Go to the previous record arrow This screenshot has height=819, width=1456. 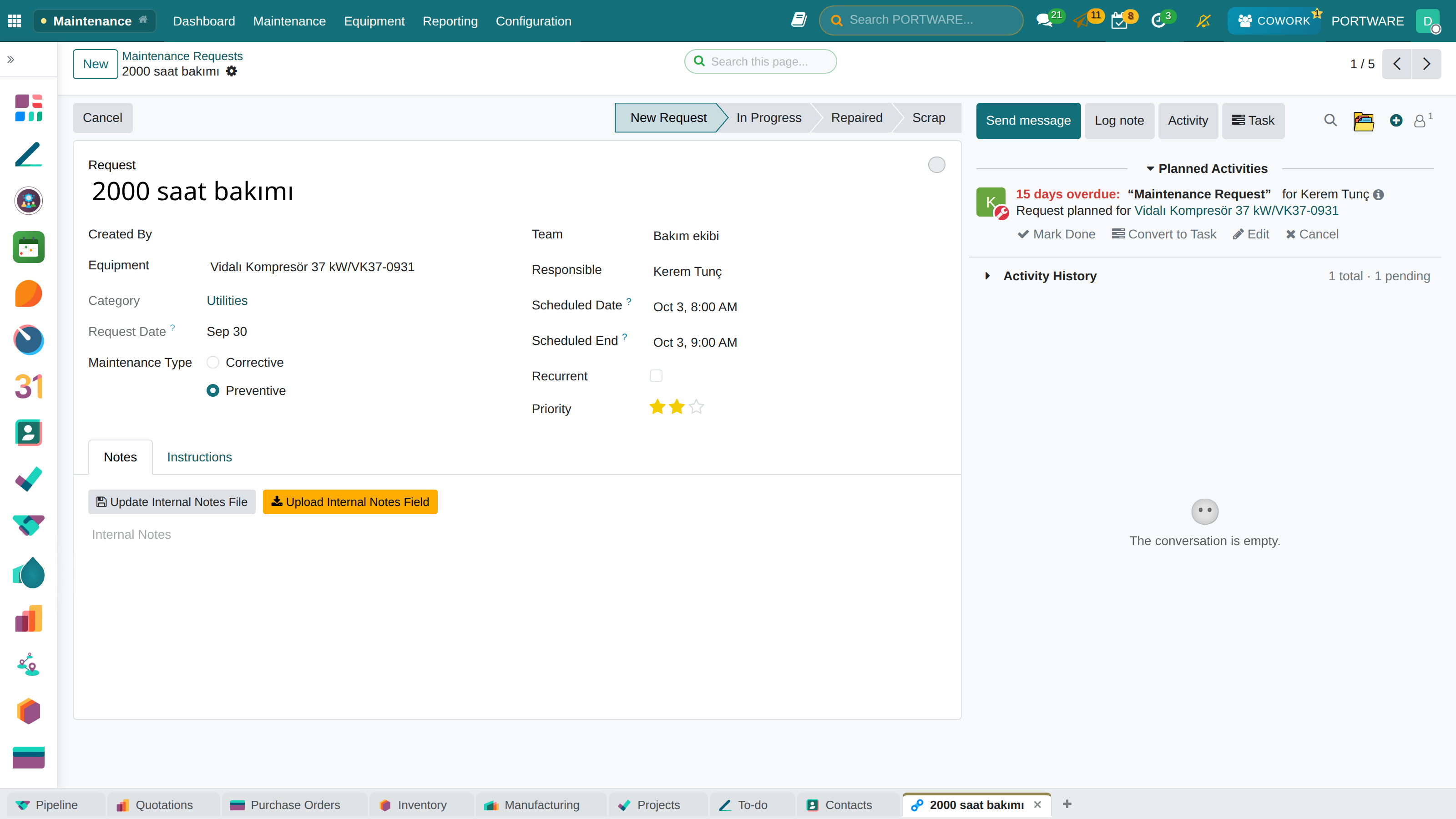coord(1397,64)
